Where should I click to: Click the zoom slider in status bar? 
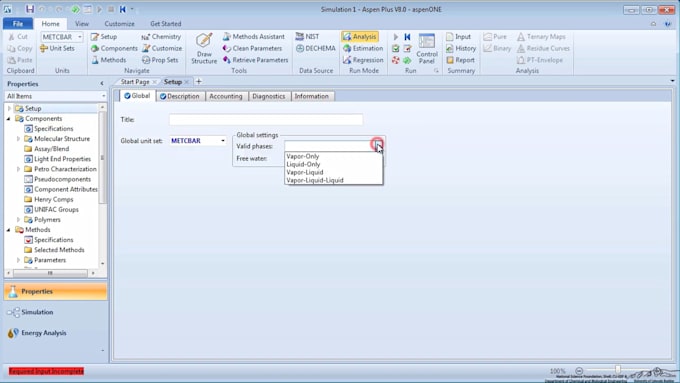pyautogui.click(x=618, y=370)
